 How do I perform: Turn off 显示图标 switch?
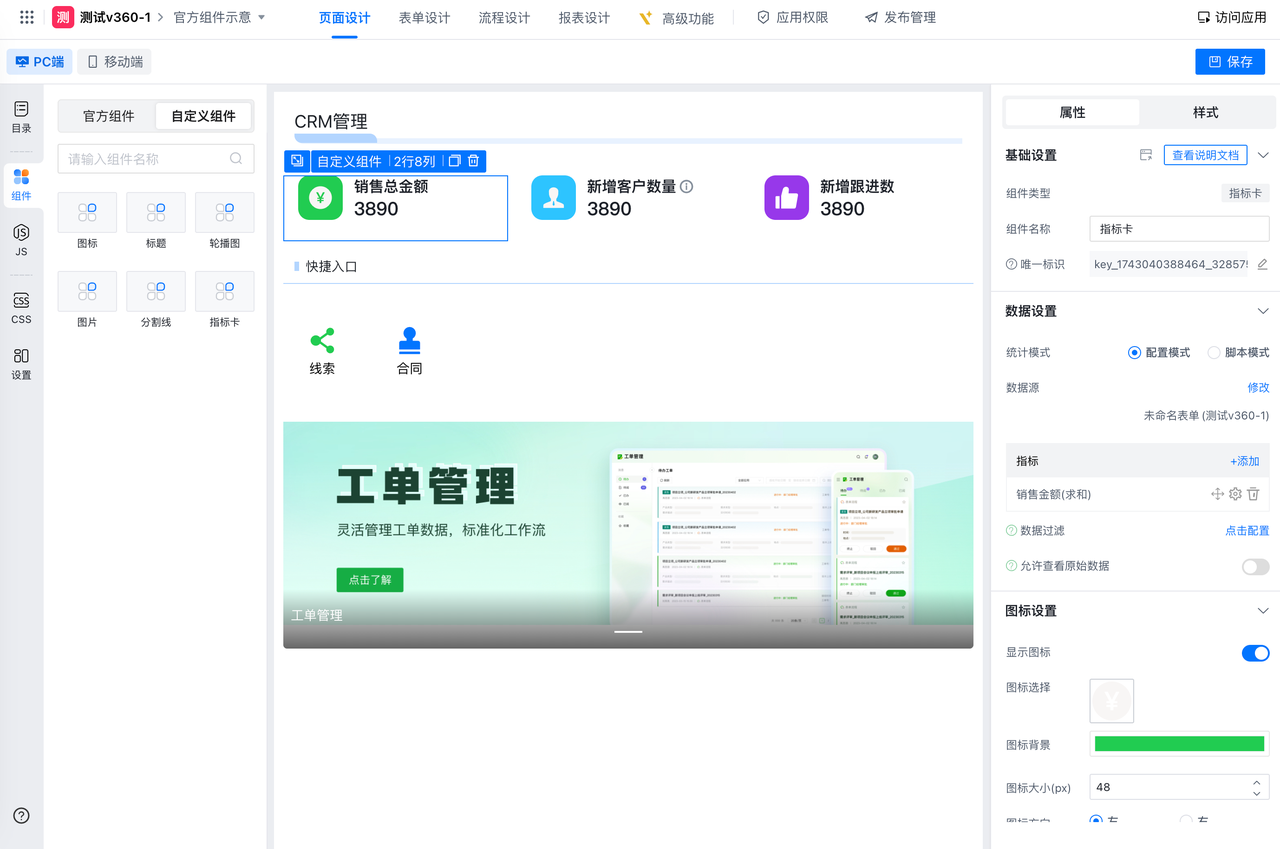point(1255,653)
